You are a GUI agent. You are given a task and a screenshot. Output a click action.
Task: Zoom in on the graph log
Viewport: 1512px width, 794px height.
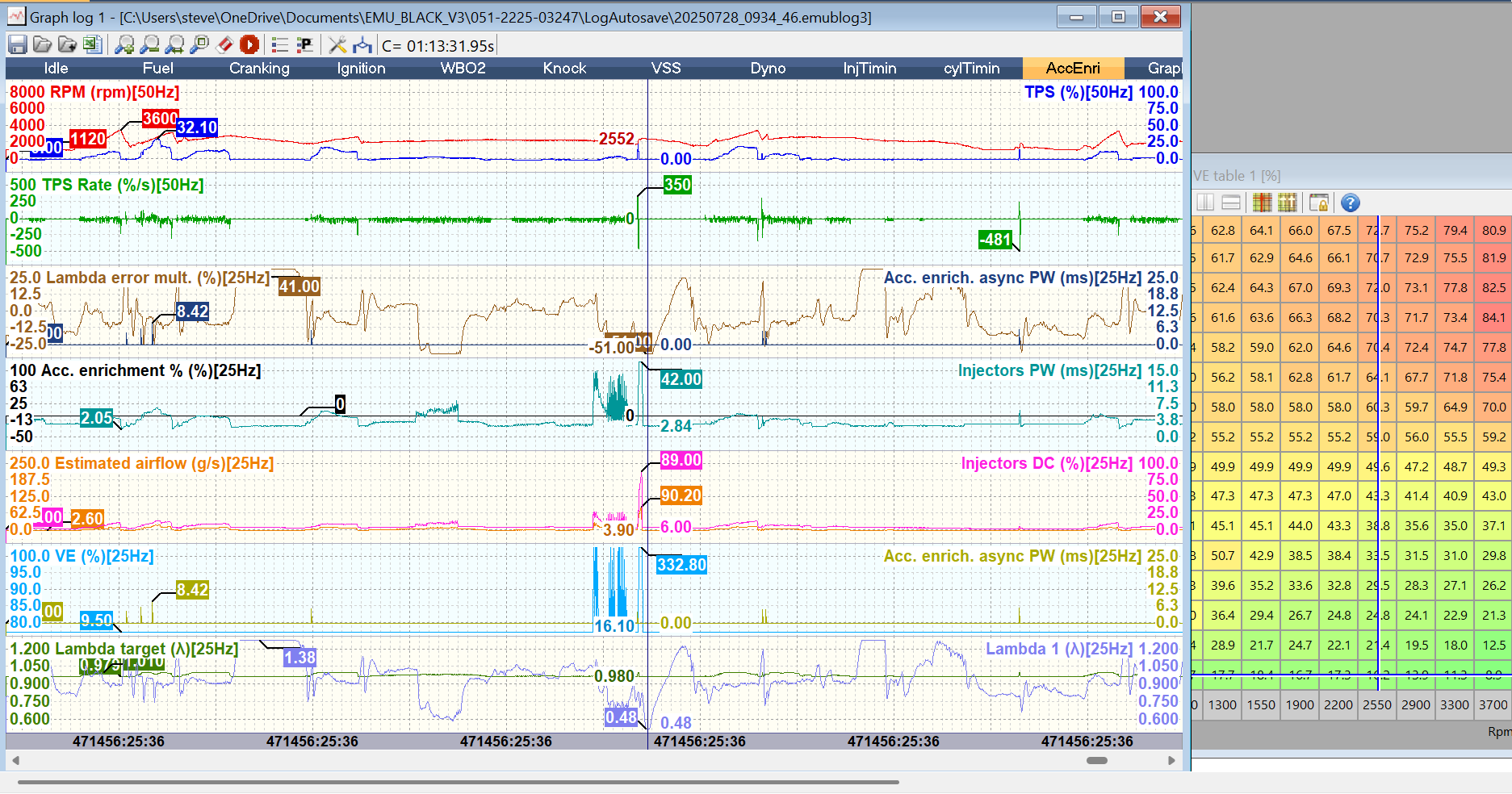coord(124,45)
